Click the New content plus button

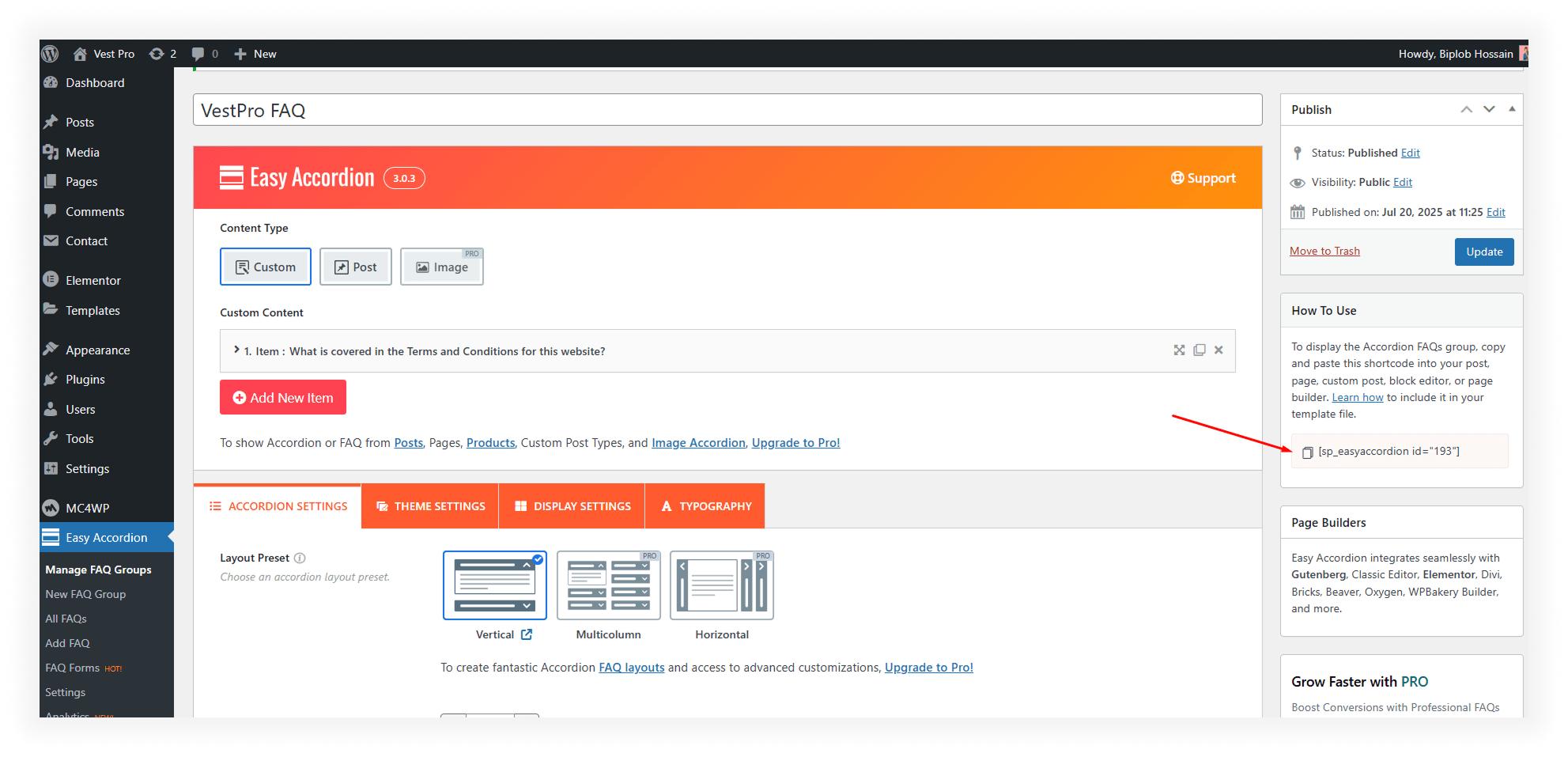coord(255,54)
